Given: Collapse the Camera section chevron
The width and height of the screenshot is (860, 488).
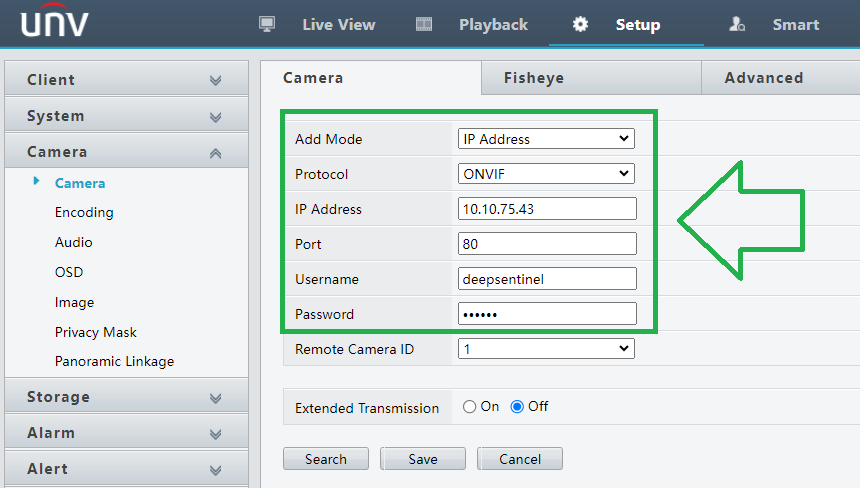Looking at the screenshot, I should coord(215,153).
